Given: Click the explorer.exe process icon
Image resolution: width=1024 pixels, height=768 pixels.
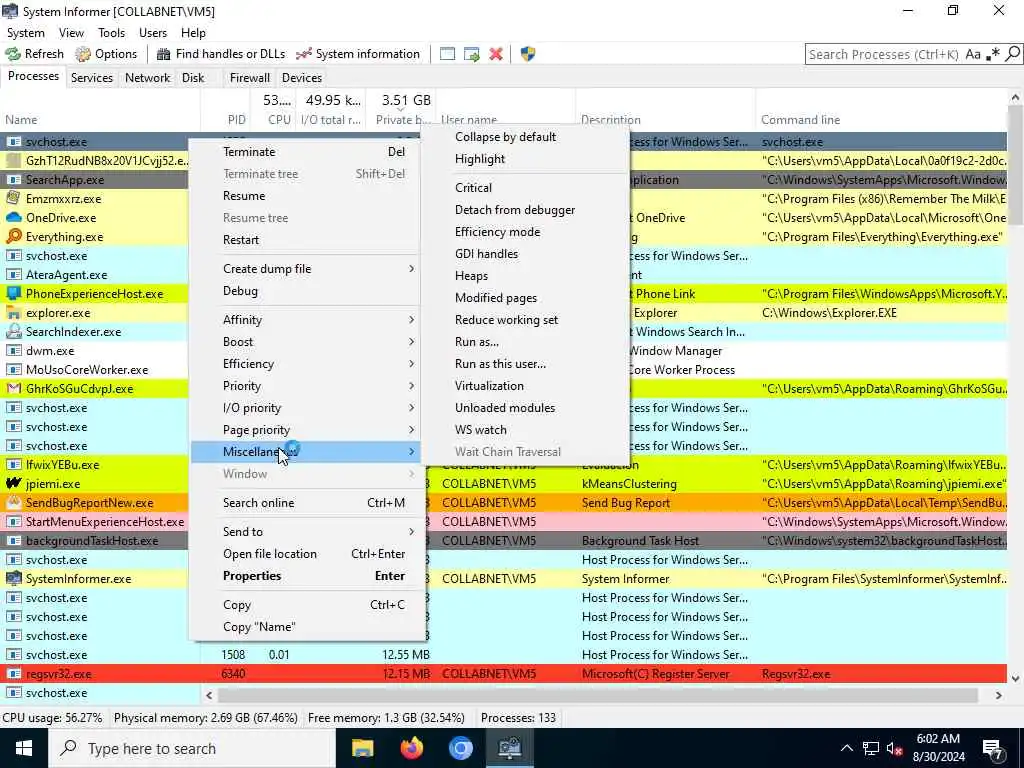Looking at the screenshot, I should pyautogui.click(x=13, y=313).
